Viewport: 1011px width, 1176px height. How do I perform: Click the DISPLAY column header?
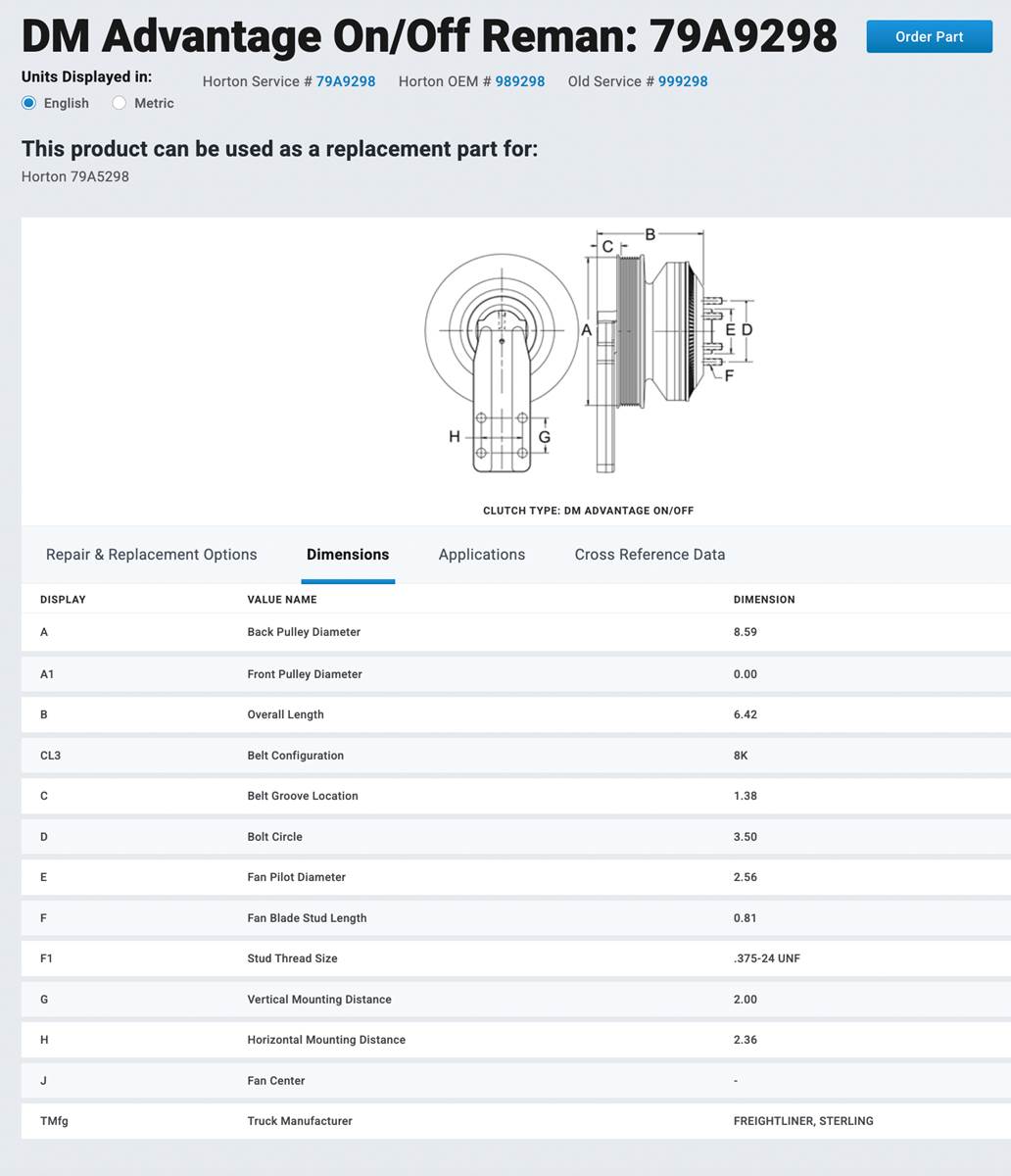tap(63, 600)
